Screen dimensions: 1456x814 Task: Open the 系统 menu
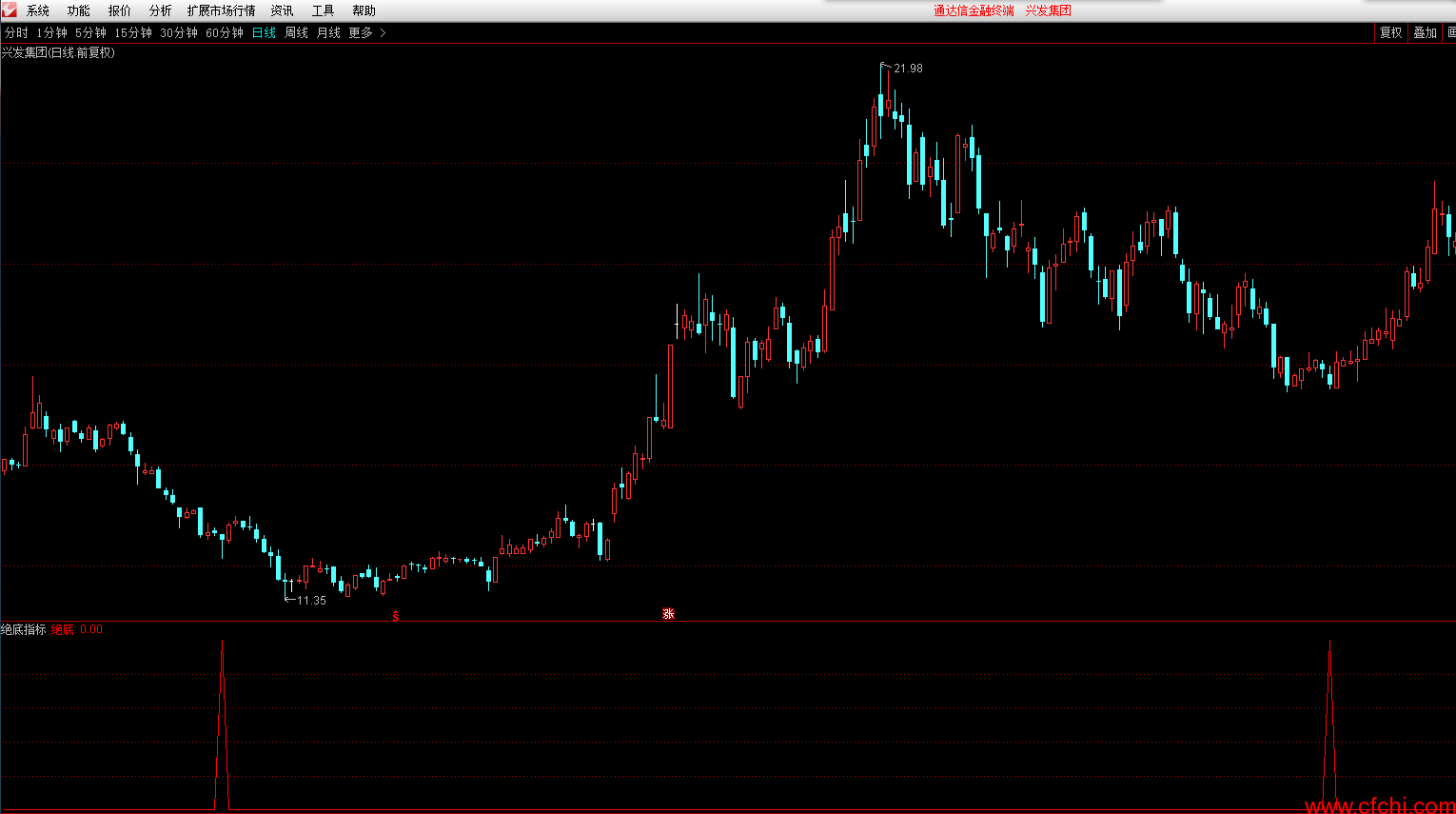[38, 10]
